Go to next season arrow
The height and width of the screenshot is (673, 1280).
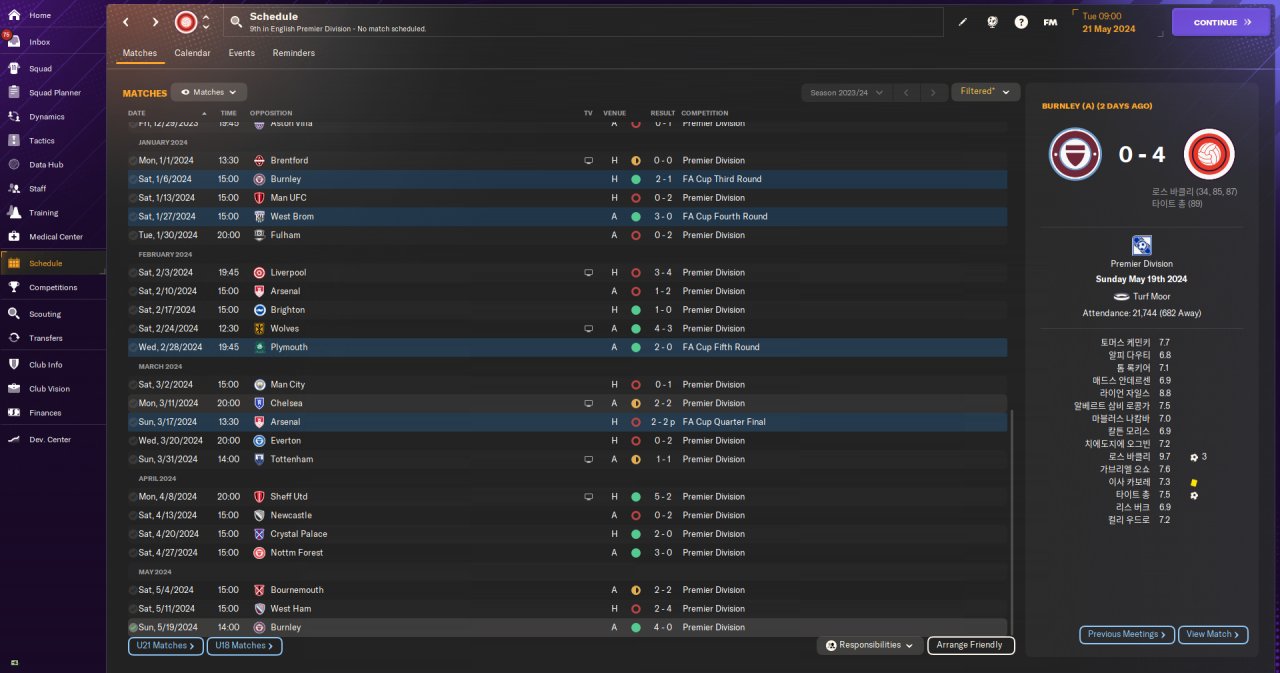point(933,92)
